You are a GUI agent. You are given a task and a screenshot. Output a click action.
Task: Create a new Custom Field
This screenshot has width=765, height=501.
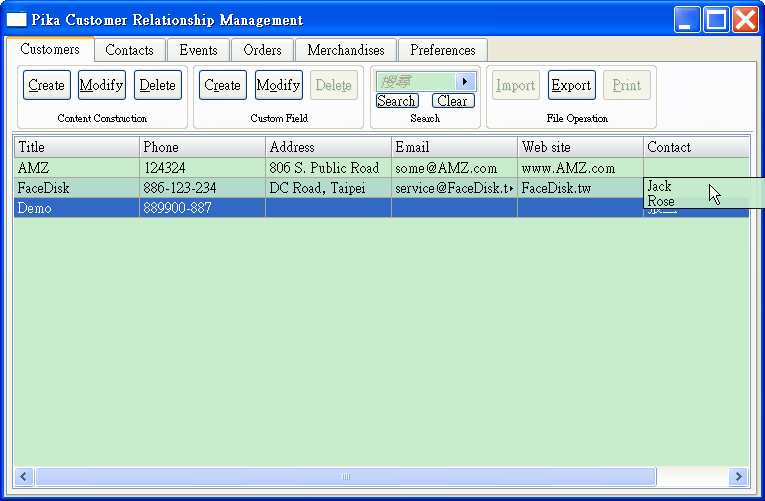[222, 86]
